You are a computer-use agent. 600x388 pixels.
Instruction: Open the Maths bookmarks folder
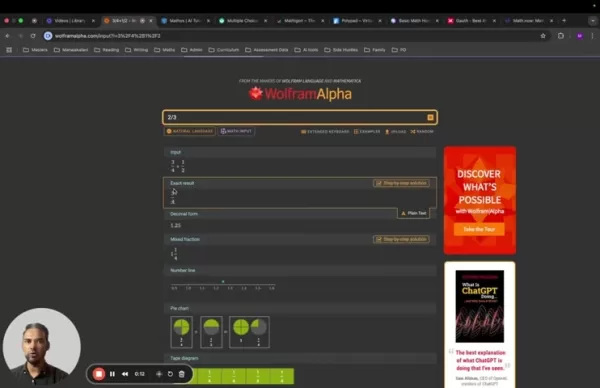[165, 50]
